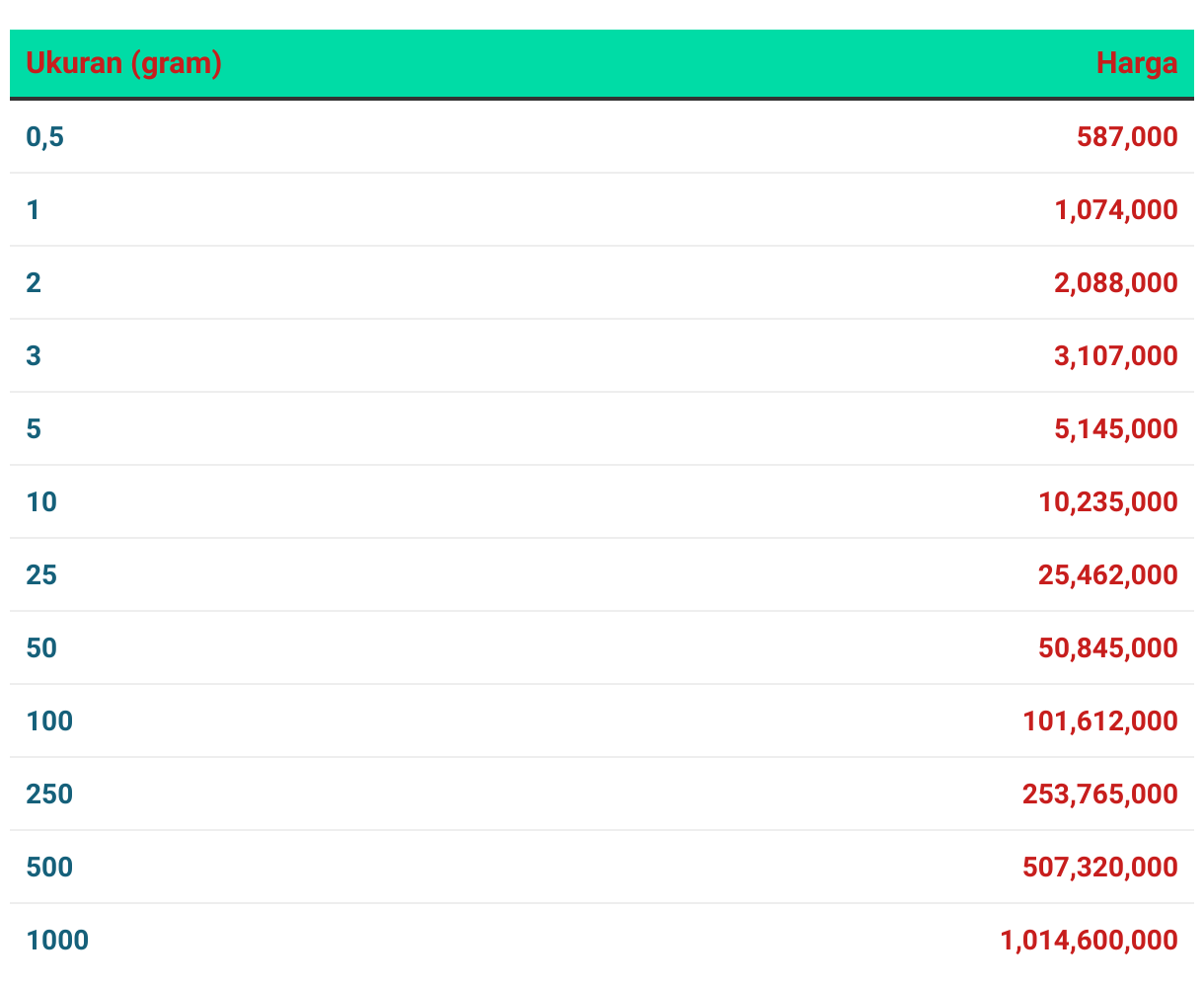Select the 10 gram size cell
Viewport: 1204px width, 985px height.
[41, 501]
